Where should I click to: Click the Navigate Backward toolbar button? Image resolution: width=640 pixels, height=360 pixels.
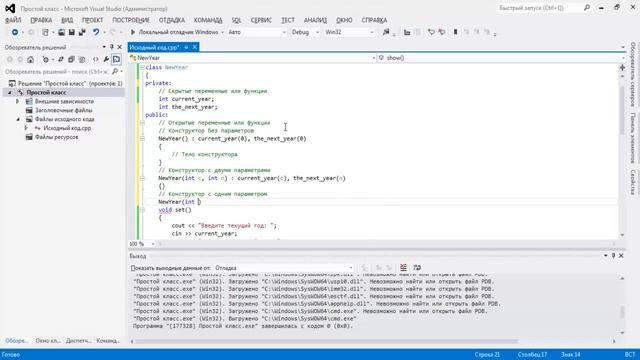15,32
